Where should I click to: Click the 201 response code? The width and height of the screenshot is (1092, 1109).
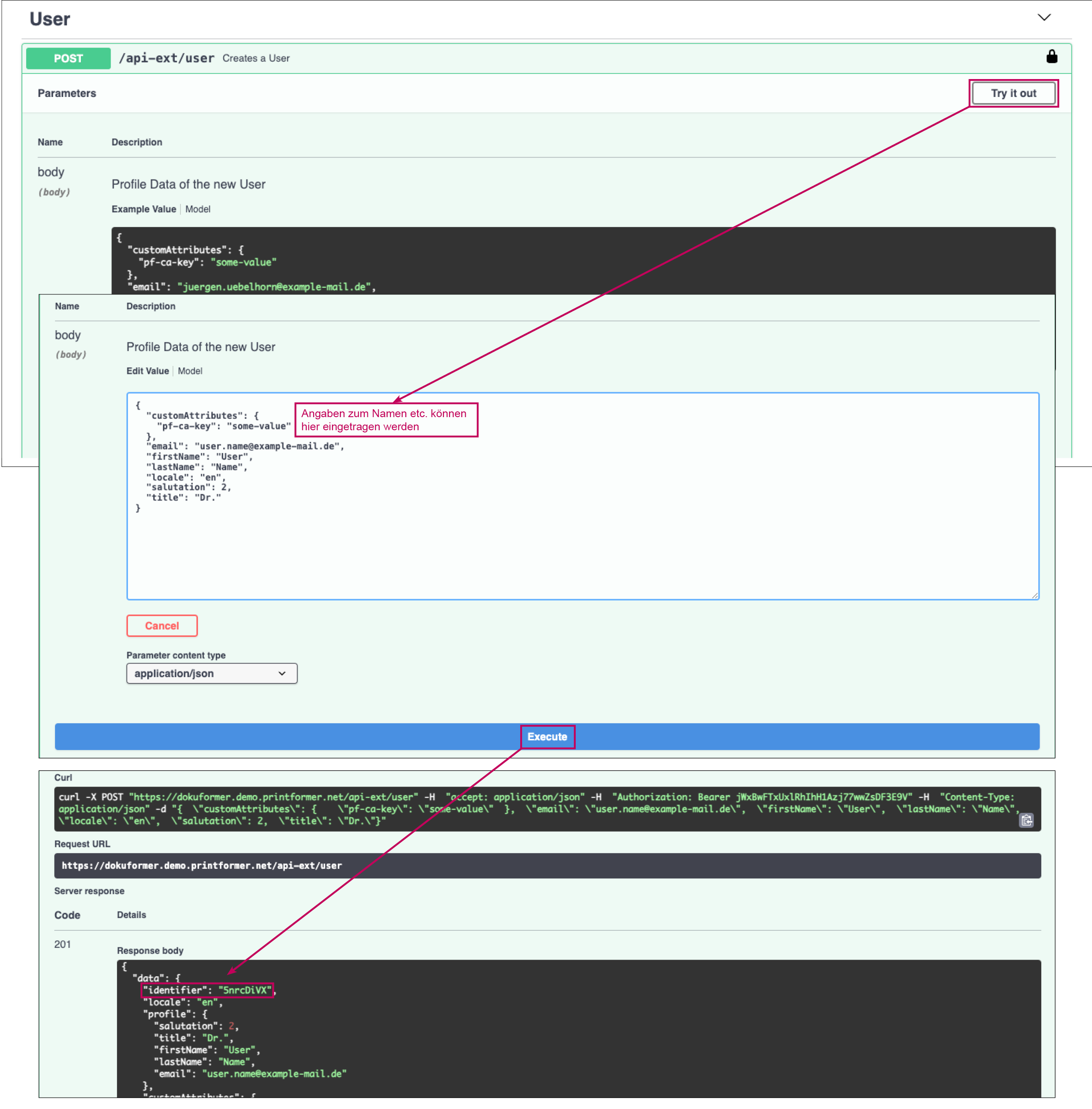point(63,944)
